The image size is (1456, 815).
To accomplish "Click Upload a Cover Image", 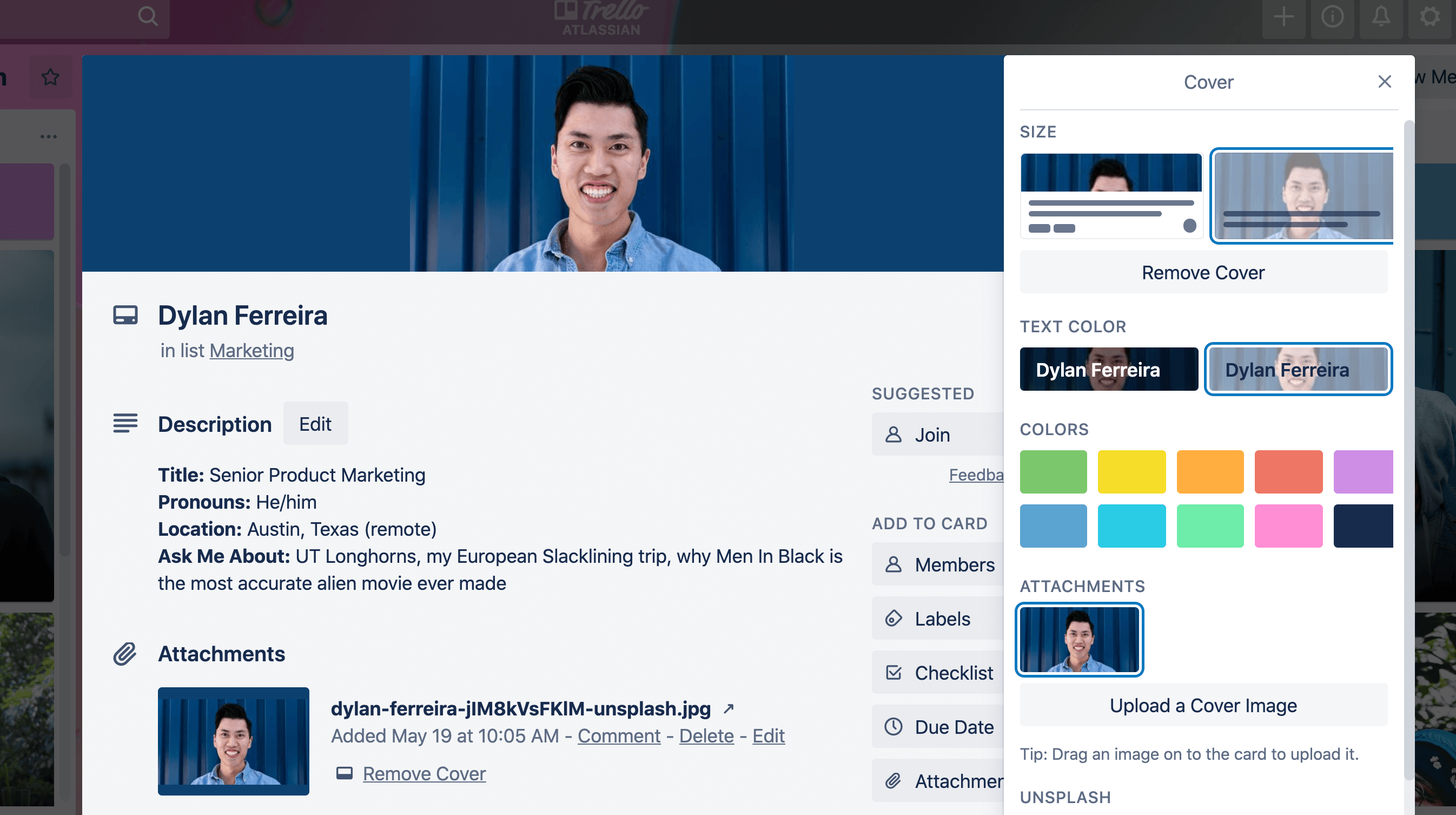I will click(1203, 705).
